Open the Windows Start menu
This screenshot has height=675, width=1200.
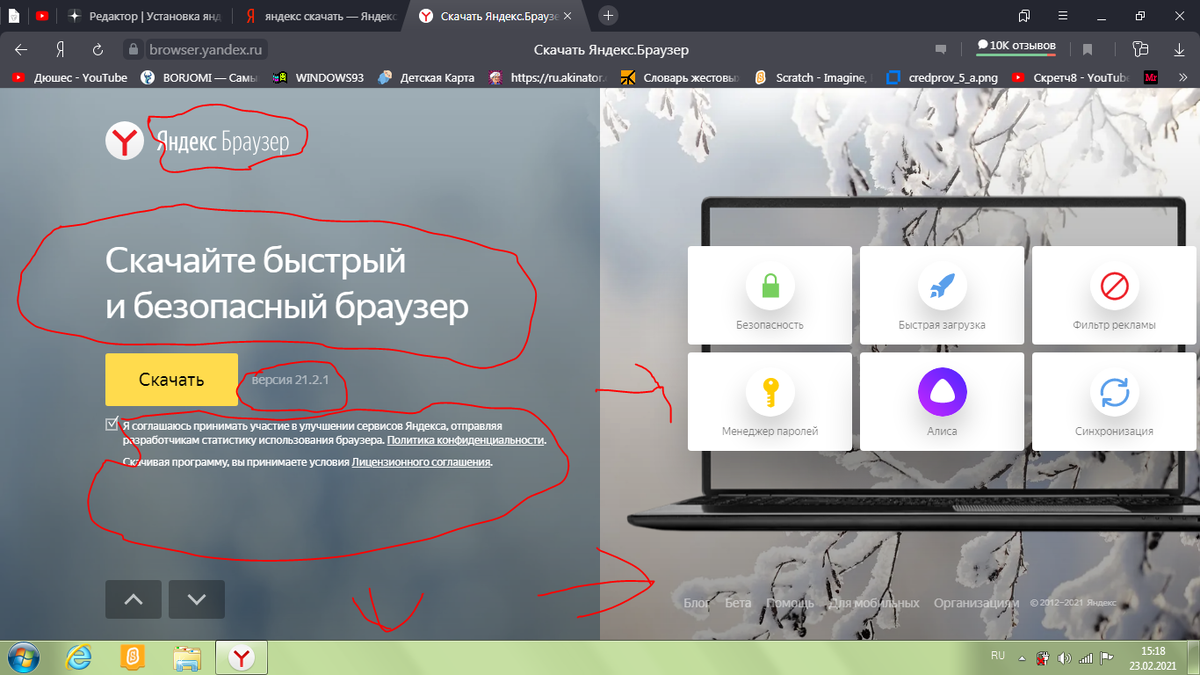pyautogui.click(x=22, y=658)
